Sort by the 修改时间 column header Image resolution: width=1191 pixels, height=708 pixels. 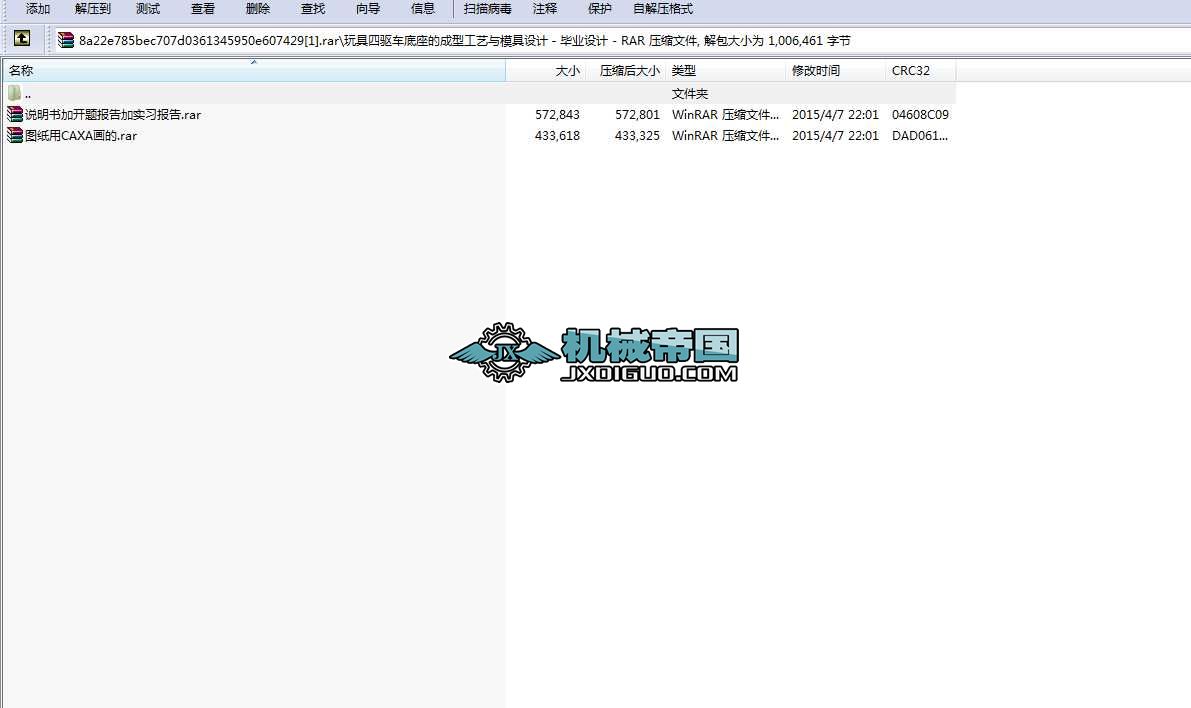point(836,71)
